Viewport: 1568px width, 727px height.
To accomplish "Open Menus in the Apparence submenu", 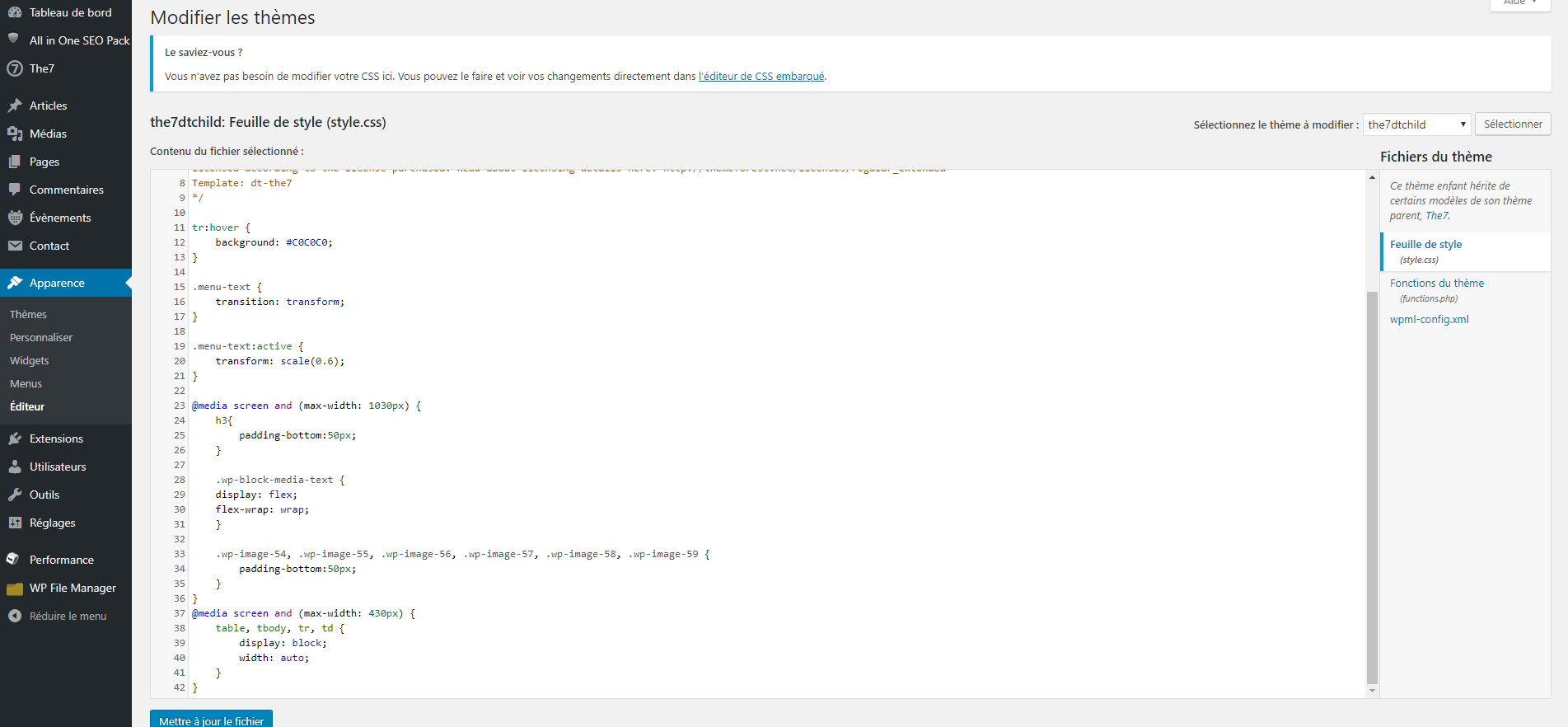I will pos(26,383).
